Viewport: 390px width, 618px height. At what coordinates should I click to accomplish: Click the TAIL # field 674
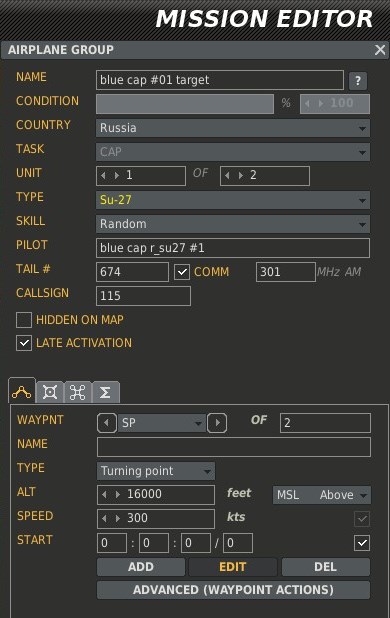(x=132, y=272)
